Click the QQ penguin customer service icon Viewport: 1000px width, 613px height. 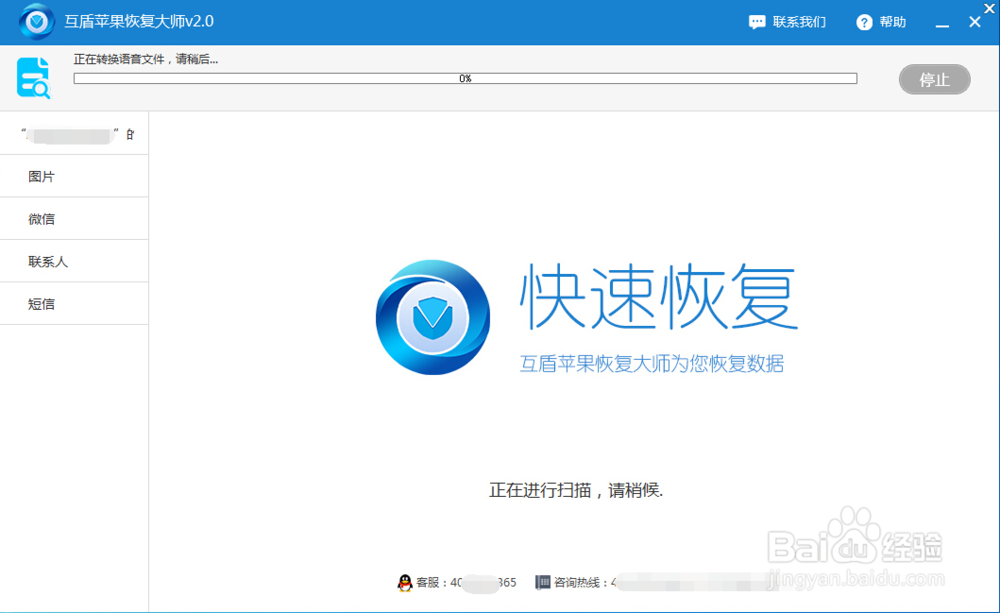pos(405,582)
